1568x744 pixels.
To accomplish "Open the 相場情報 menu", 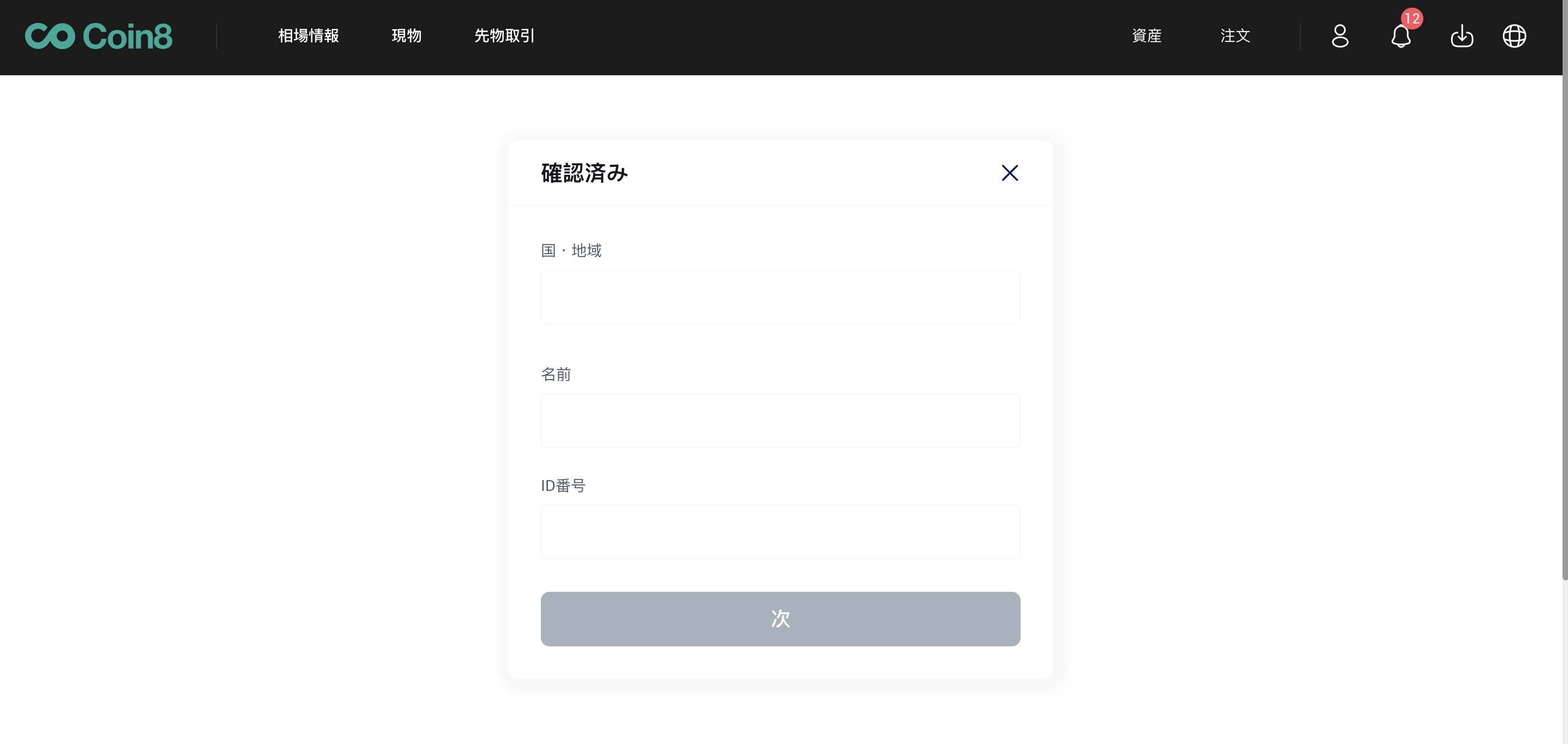I will pyautogui.click(x=308, y=36).
